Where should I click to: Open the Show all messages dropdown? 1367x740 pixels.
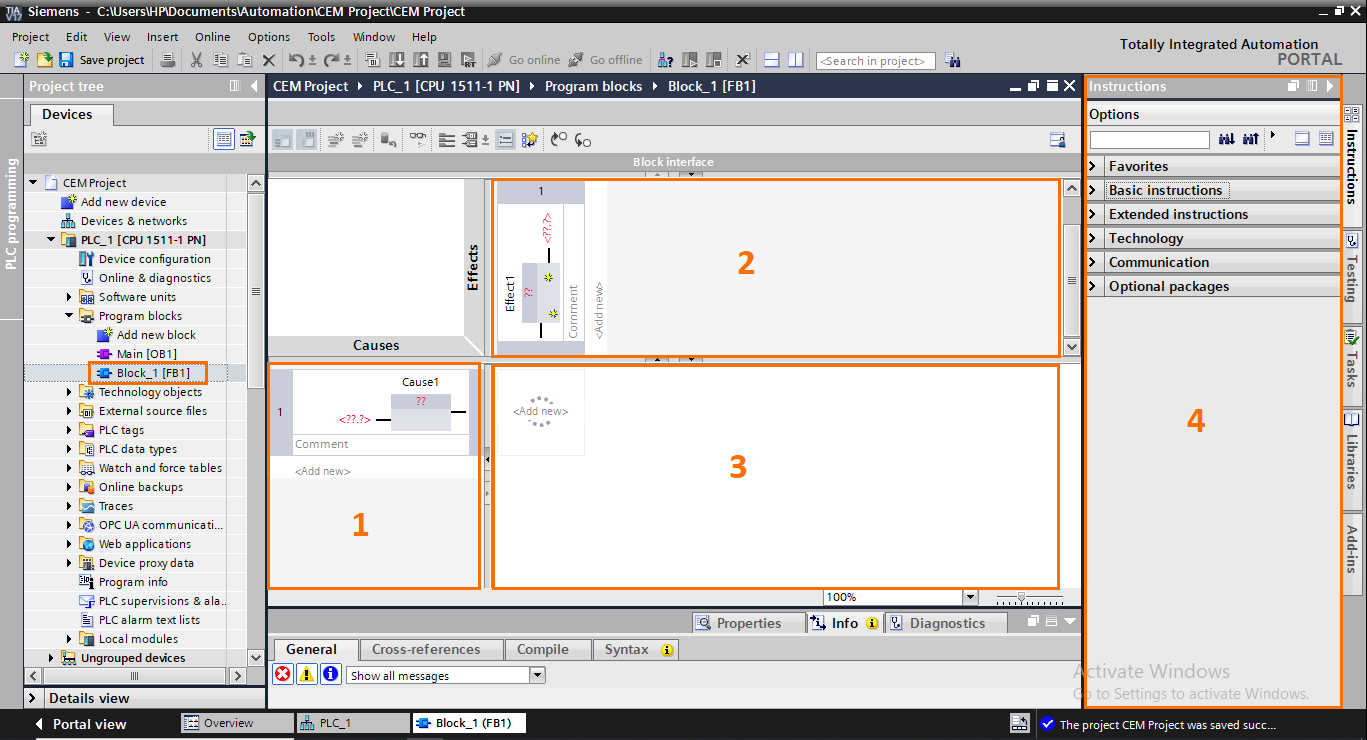536,674
